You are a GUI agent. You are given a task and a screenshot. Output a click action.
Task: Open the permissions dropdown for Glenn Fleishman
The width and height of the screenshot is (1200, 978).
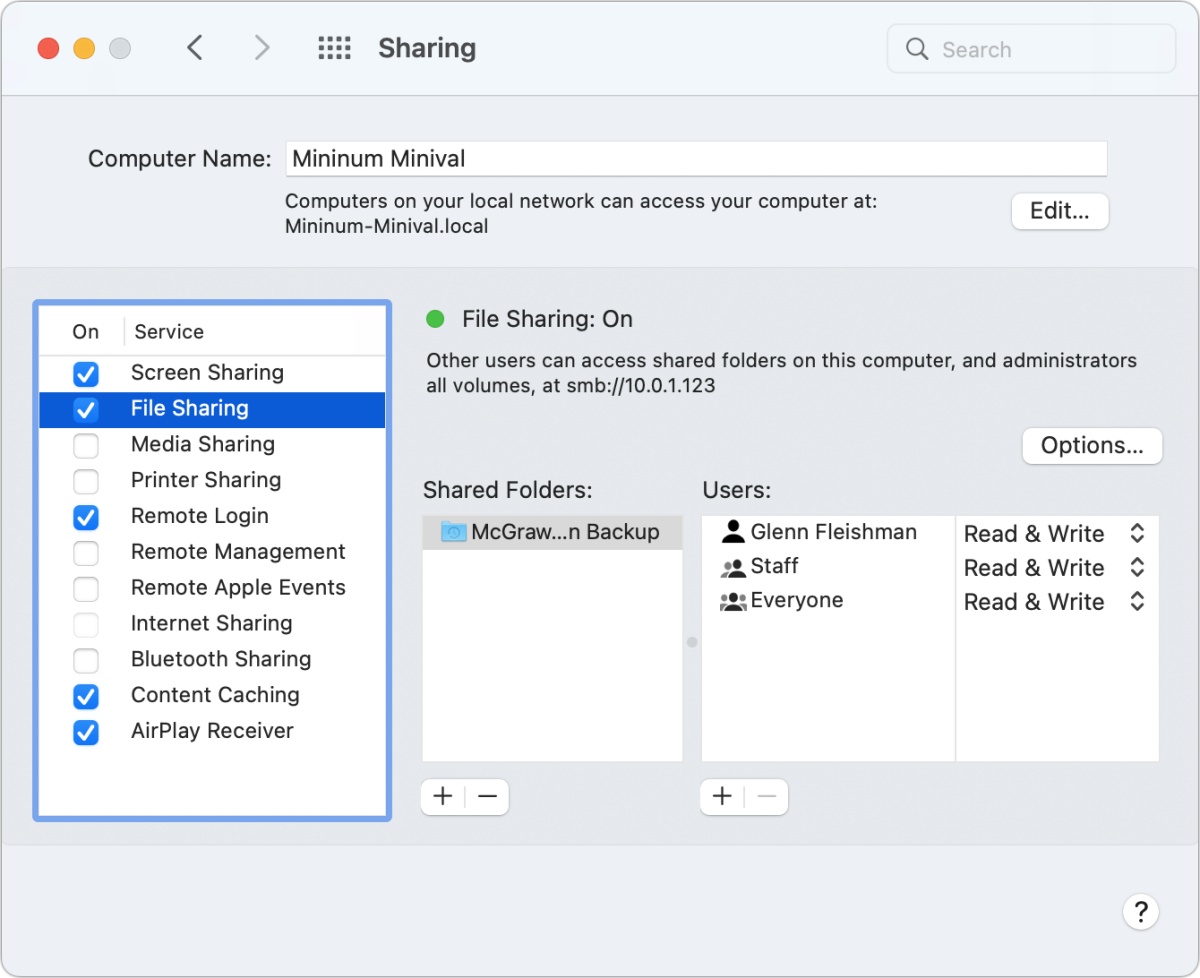click(1136, 533)
